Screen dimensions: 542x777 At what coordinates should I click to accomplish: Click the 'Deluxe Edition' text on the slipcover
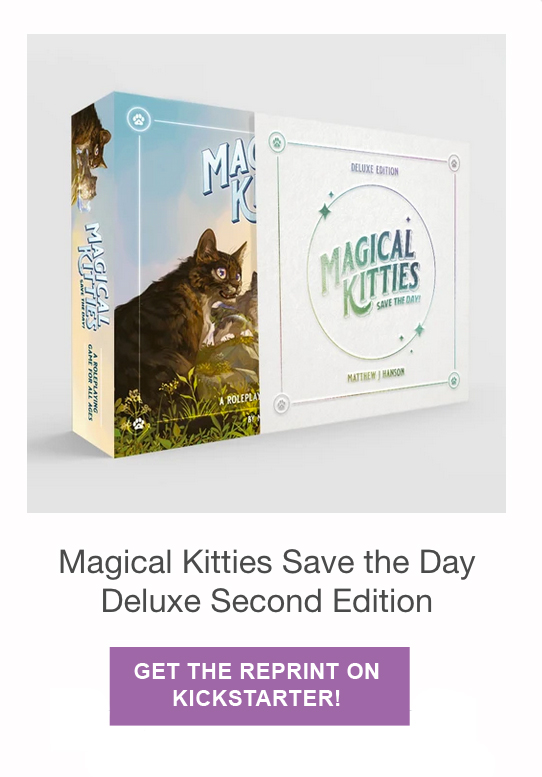(x=375, y=169)
